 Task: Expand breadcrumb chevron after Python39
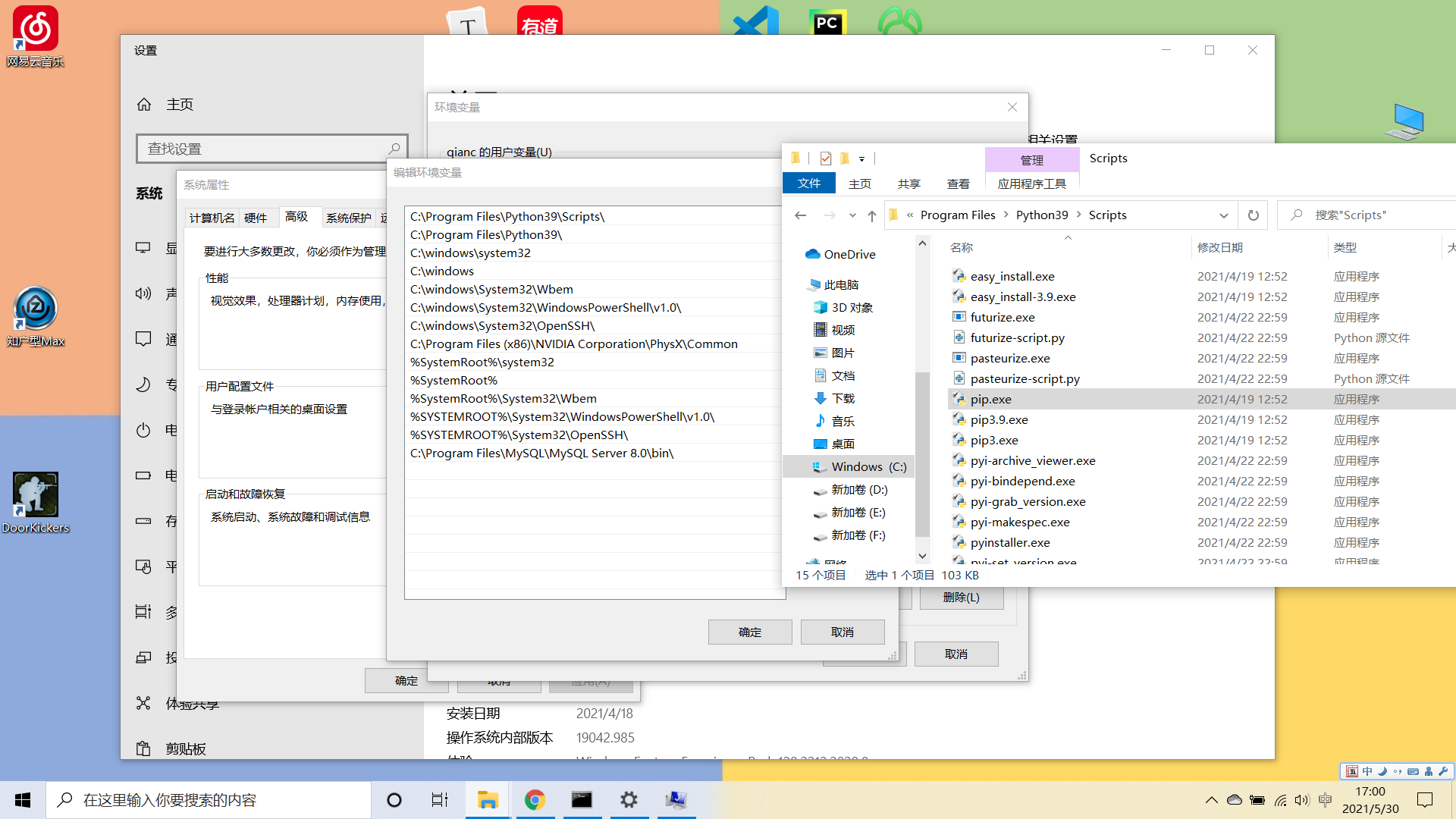(x=1078, y=215)
